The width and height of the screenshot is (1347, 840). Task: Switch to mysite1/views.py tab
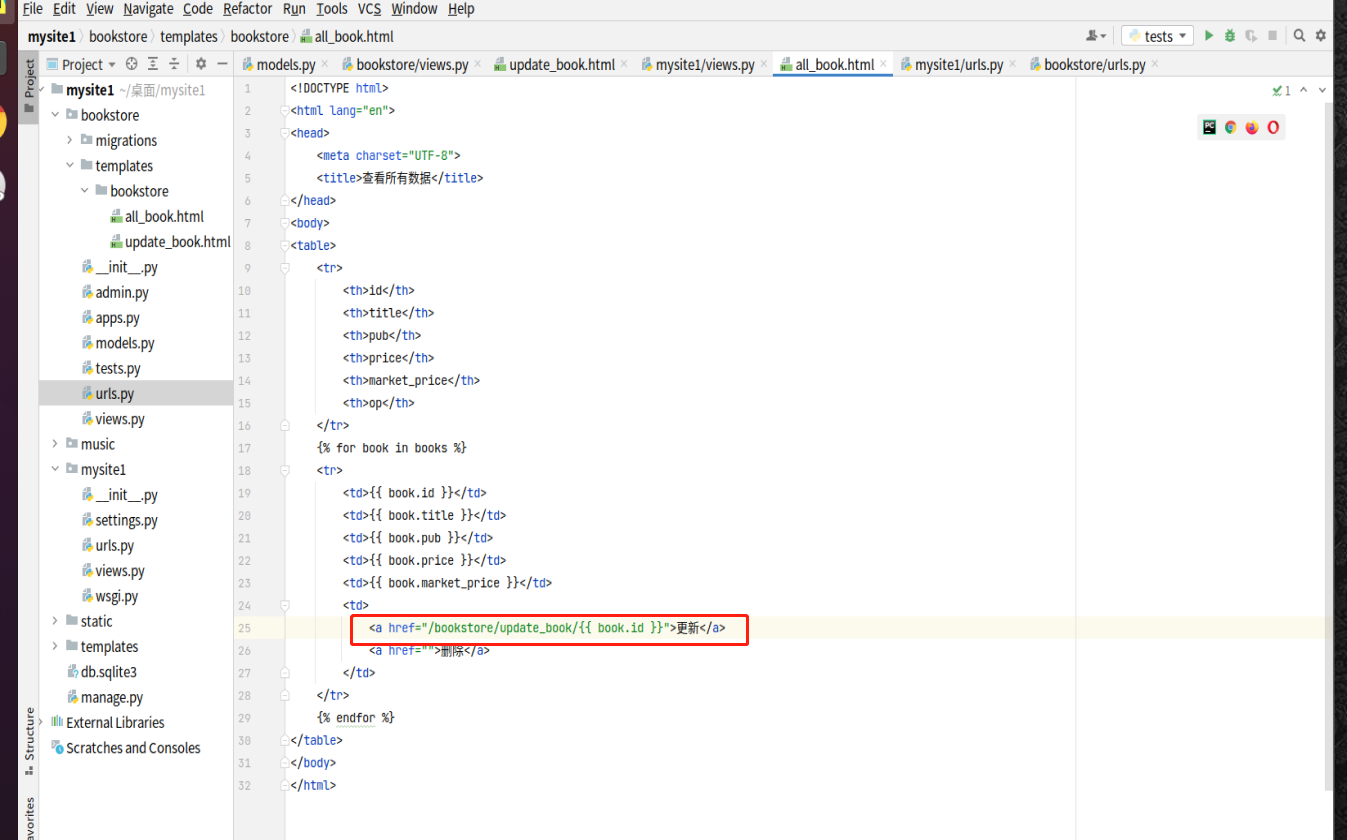tap(705, 64)
